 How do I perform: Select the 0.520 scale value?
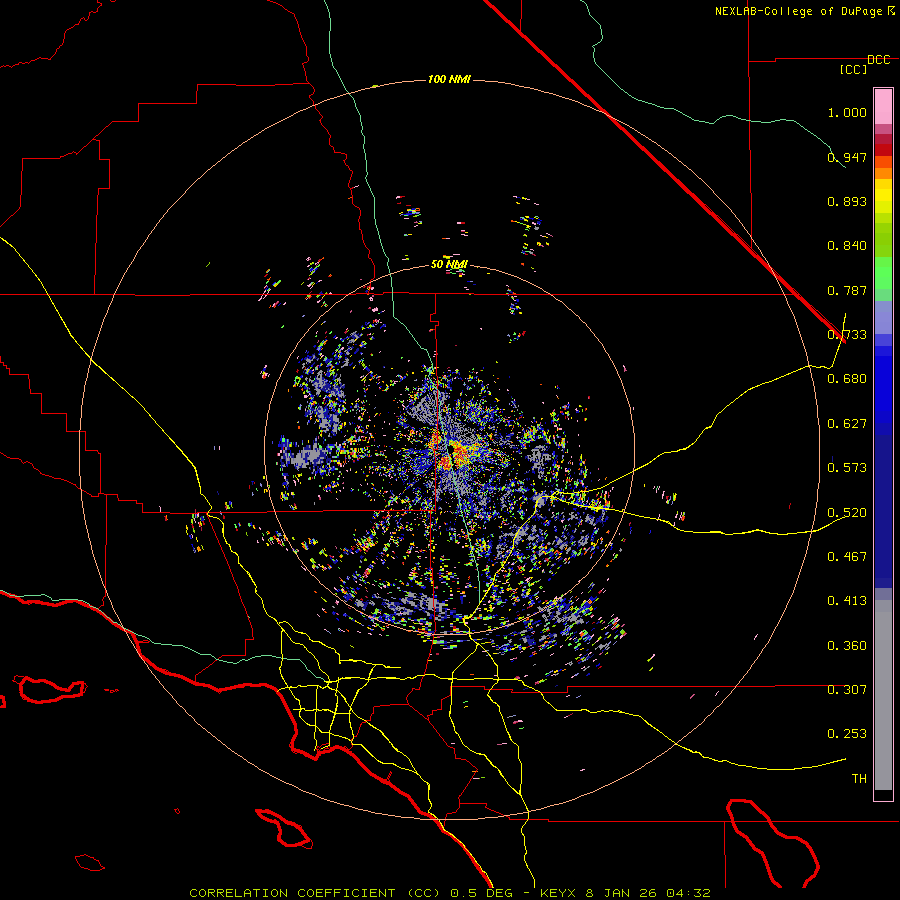[x=847, y=513]
